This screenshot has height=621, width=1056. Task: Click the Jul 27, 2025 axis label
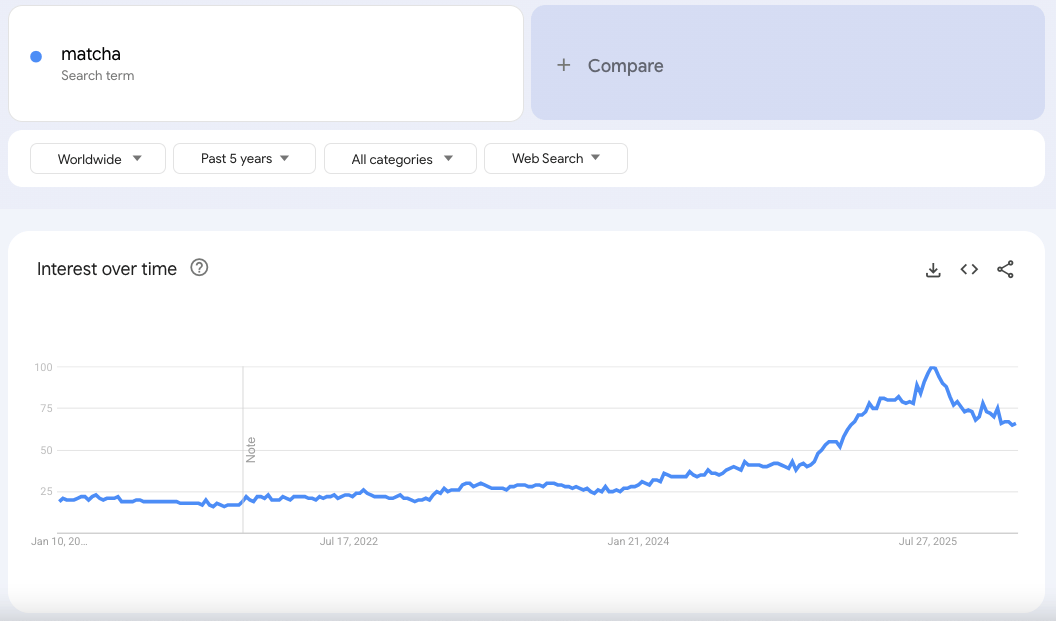928,542
